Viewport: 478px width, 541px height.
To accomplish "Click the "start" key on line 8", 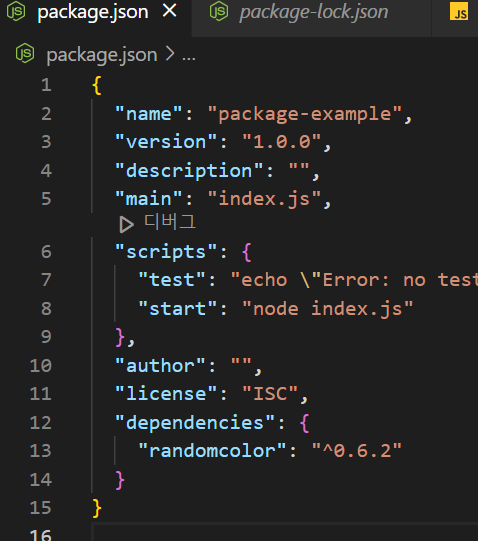I will point(178,308).
